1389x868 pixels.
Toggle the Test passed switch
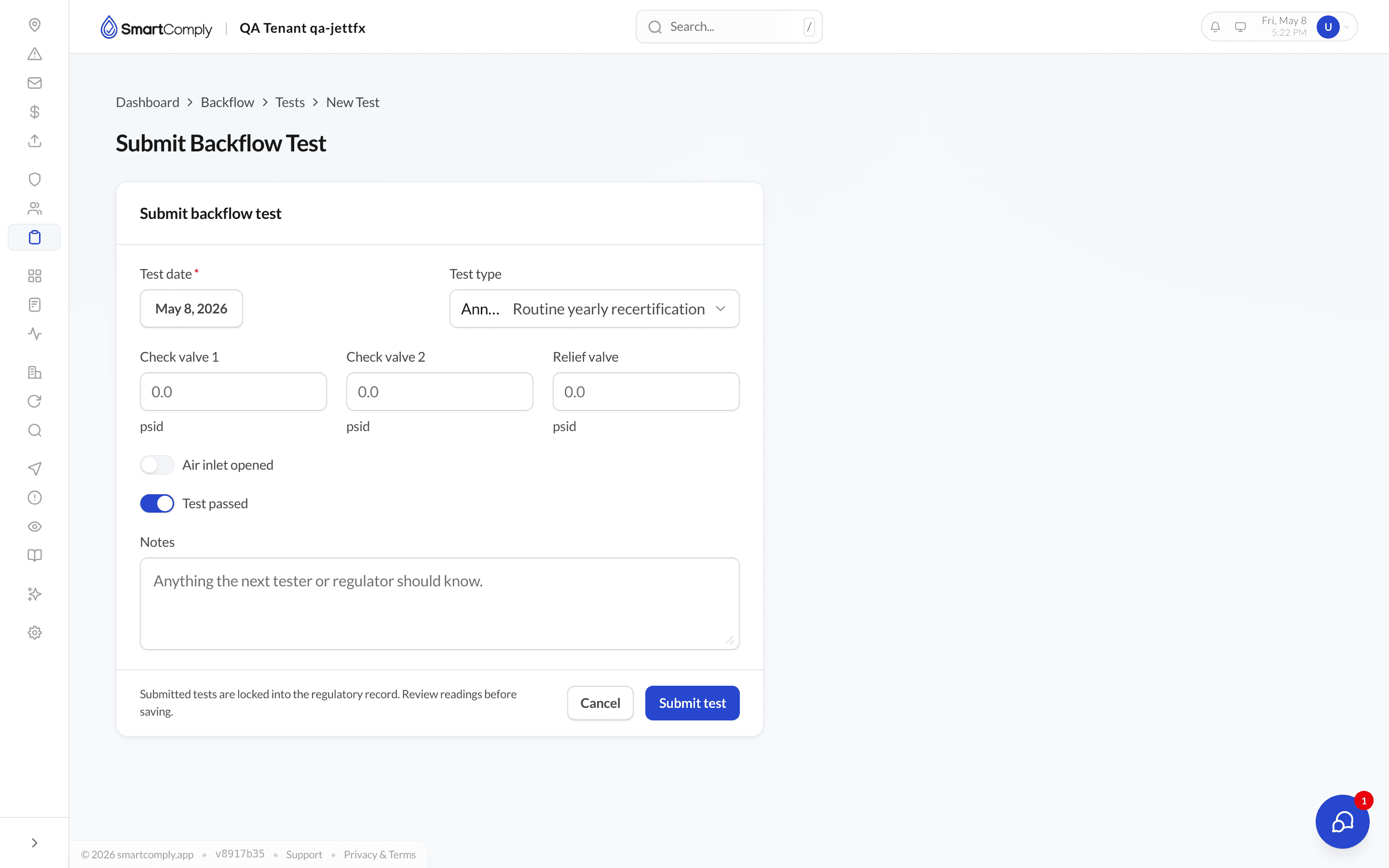pos(157,503)
